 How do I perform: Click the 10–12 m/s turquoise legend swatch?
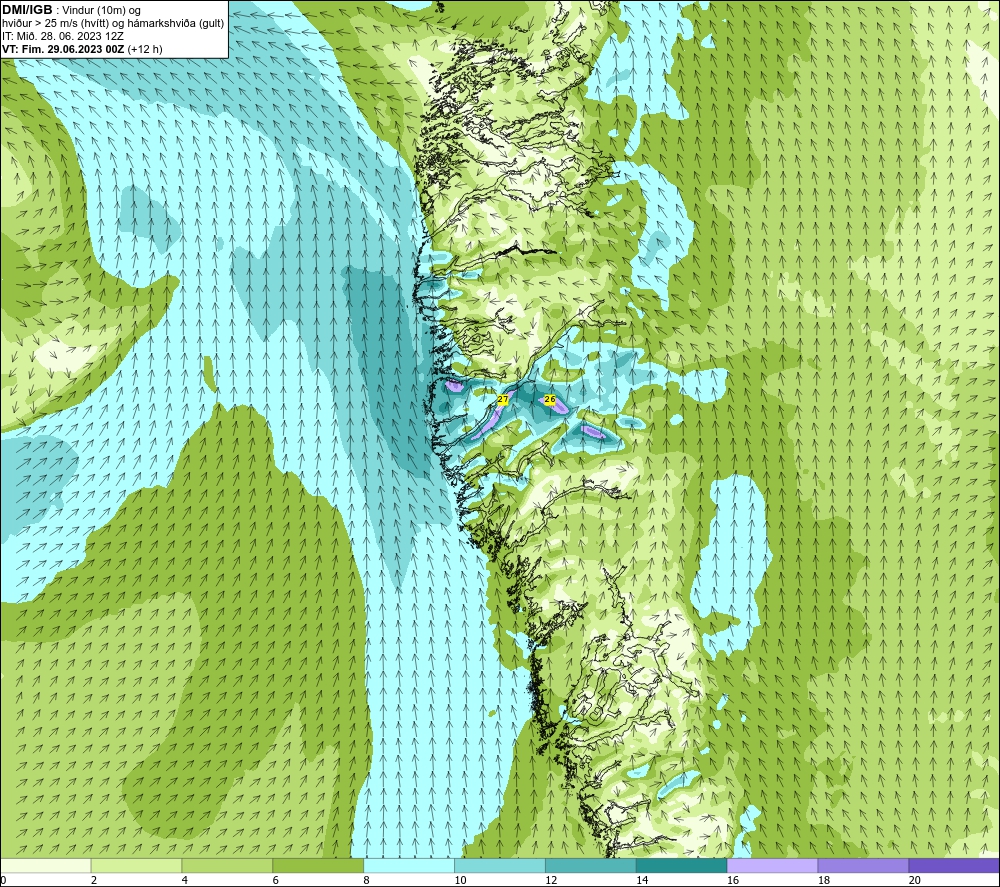pyautogui.click(x=500, y=865)
